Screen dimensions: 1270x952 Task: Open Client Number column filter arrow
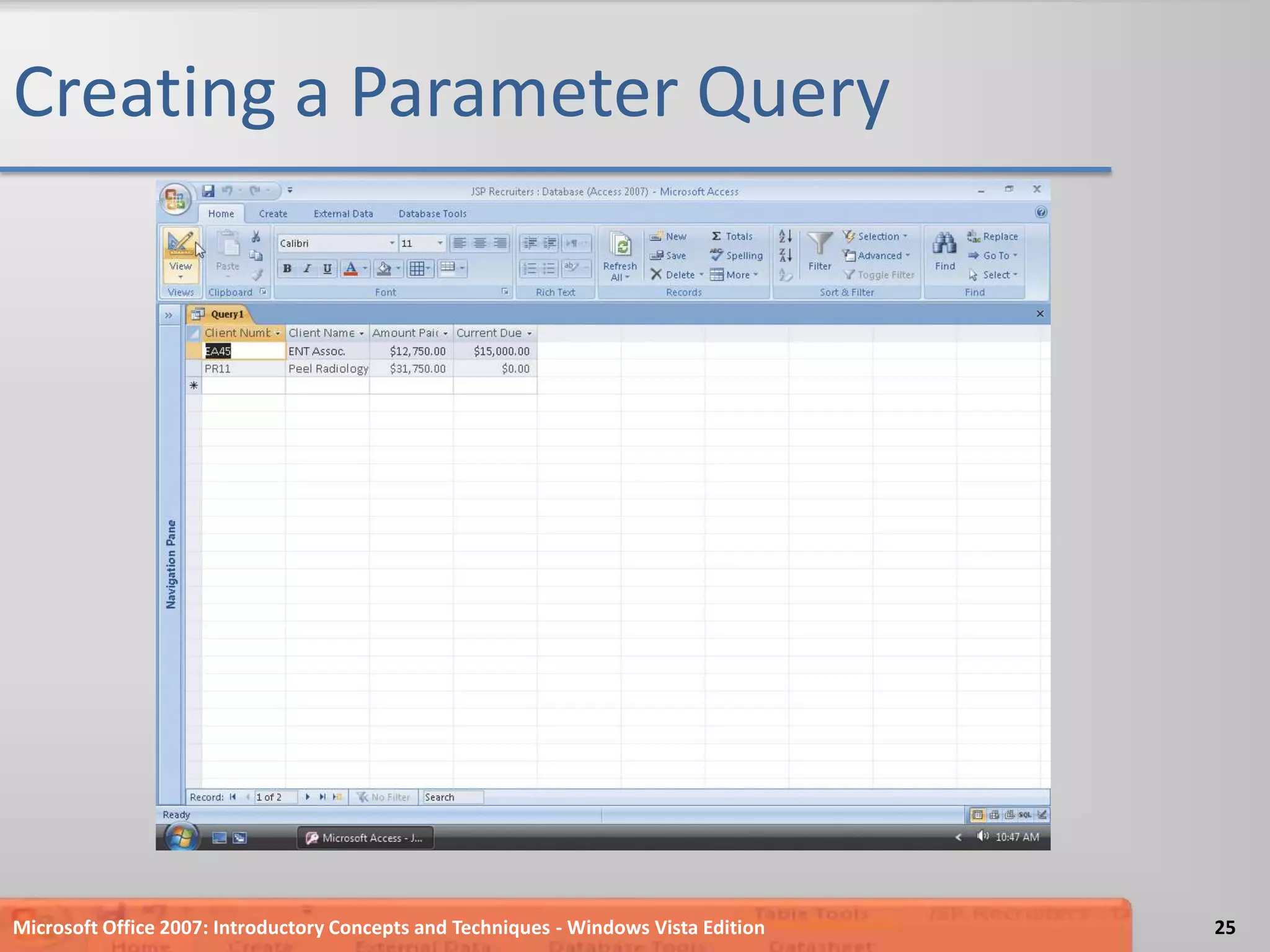[277, 333]
